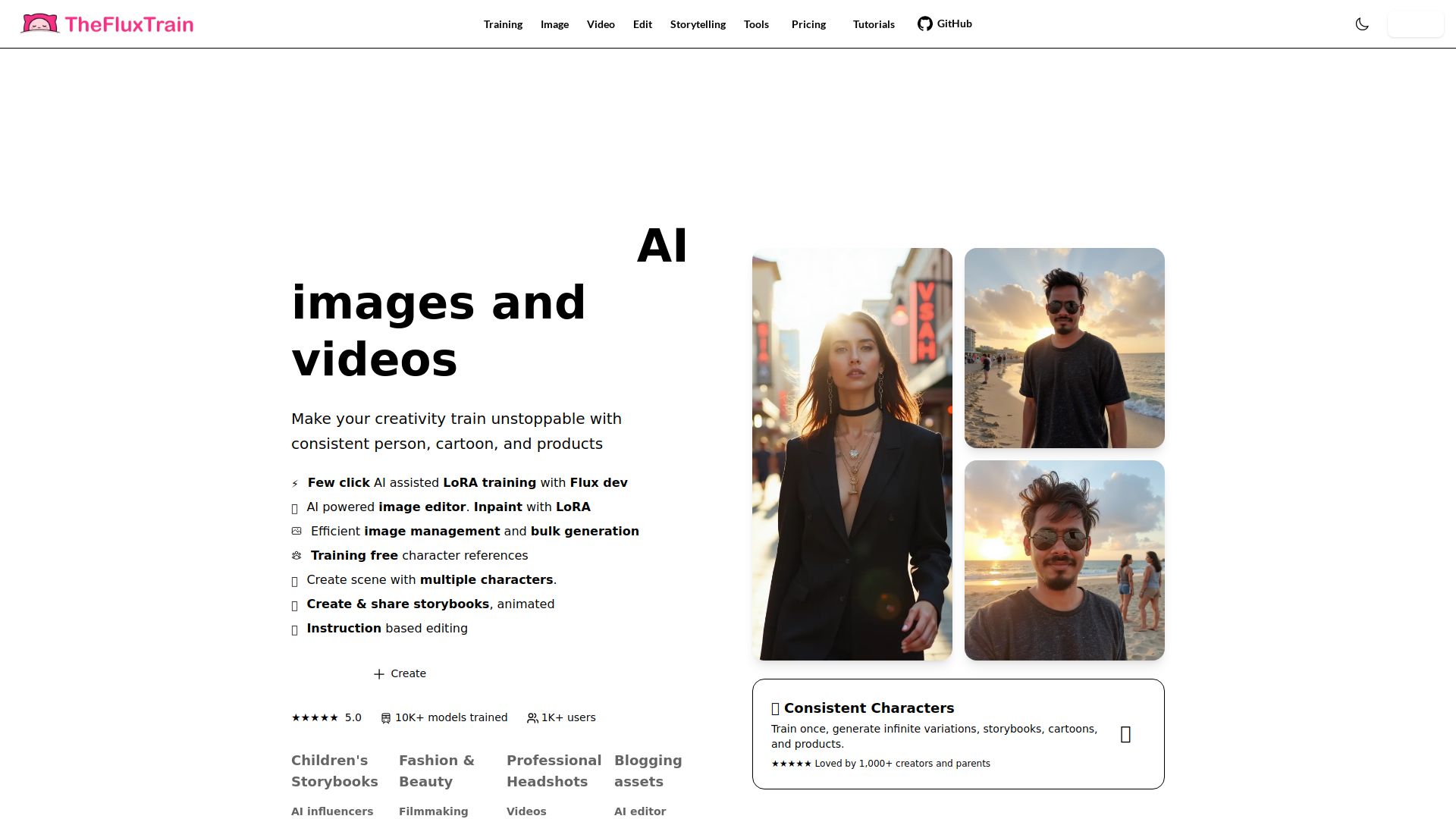The height and width of the screenshot is (819, 1456).
Task: Click the users icon beside 1K+ users
Action: (532, 718)
